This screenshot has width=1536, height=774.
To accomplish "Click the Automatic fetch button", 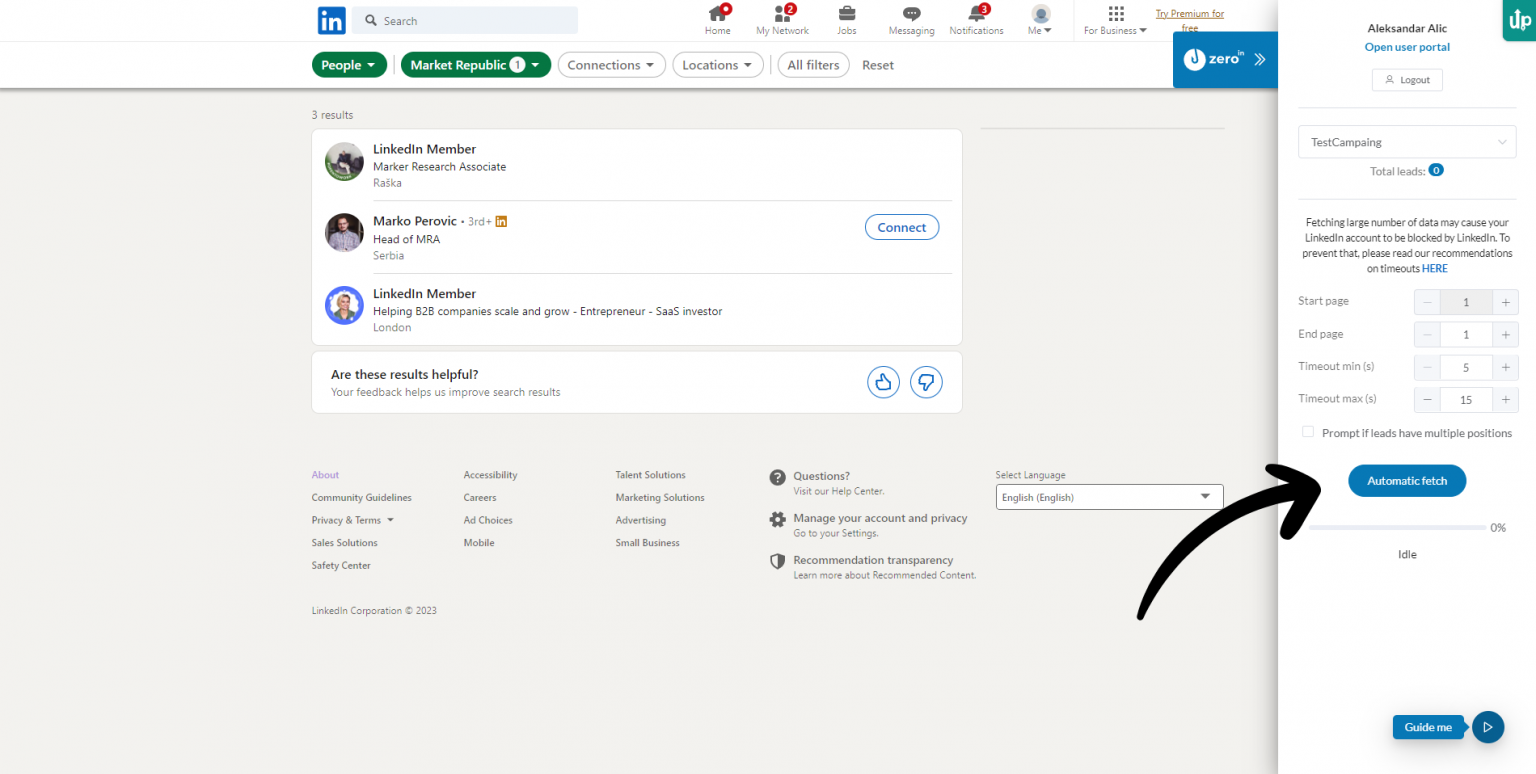I will (1406, 481).
